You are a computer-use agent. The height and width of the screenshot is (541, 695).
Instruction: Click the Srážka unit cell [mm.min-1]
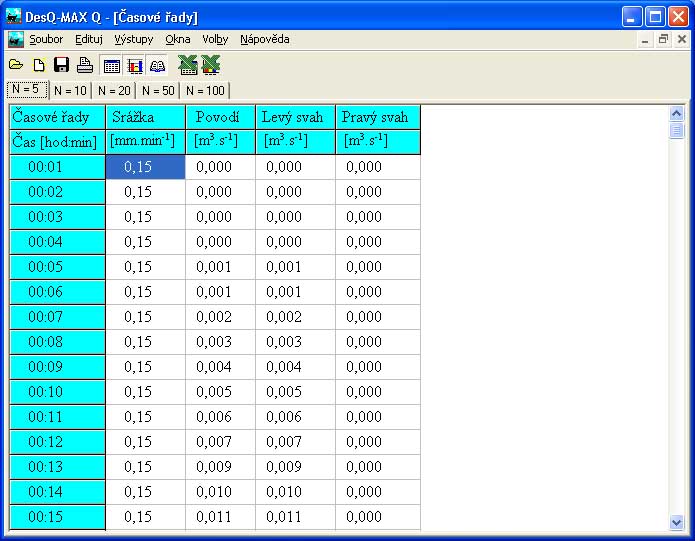click(145, 142)
